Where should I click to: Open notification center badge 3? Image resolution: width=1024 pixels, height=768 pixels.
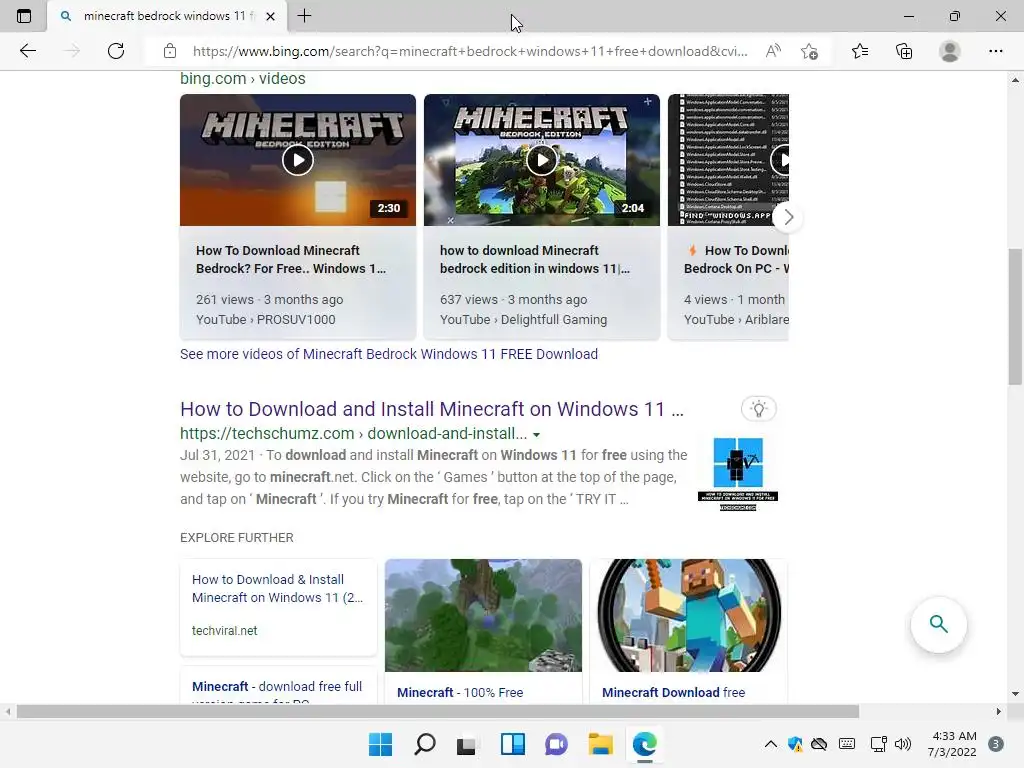point(996,744)
